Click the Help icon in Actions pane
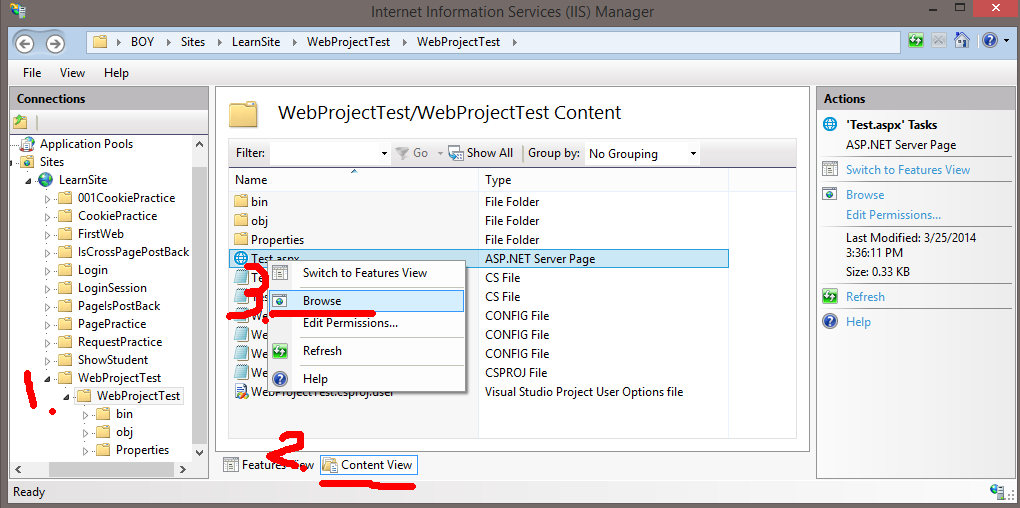The image size is (1020, 508). [x=829, y=321]
